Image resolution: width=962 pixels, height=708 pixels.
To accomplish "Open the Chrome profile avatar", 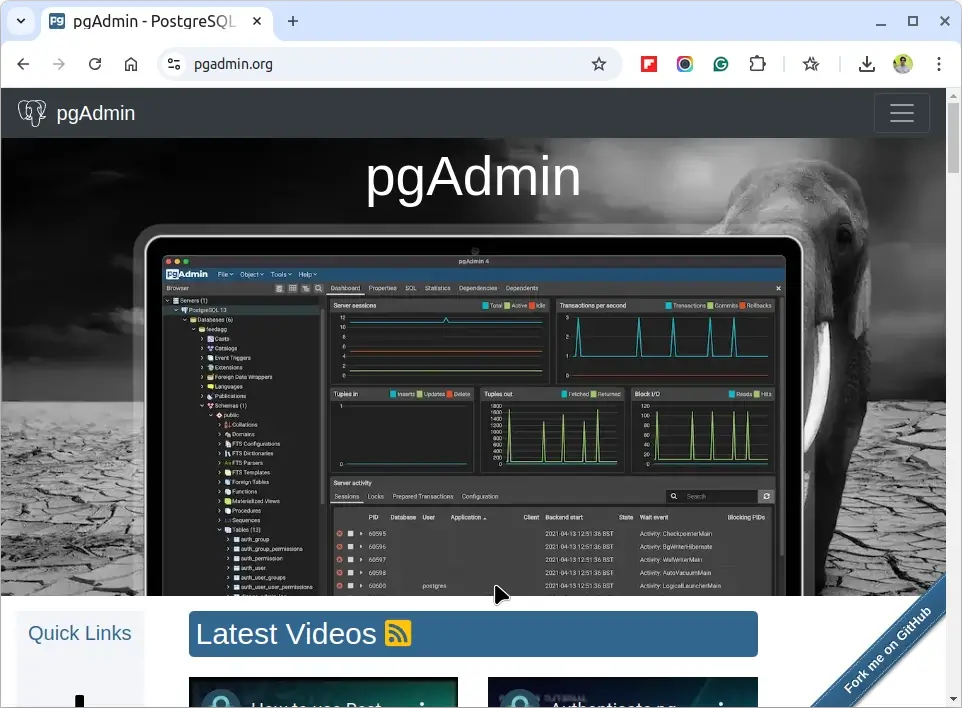I will (x=902, y=64).
